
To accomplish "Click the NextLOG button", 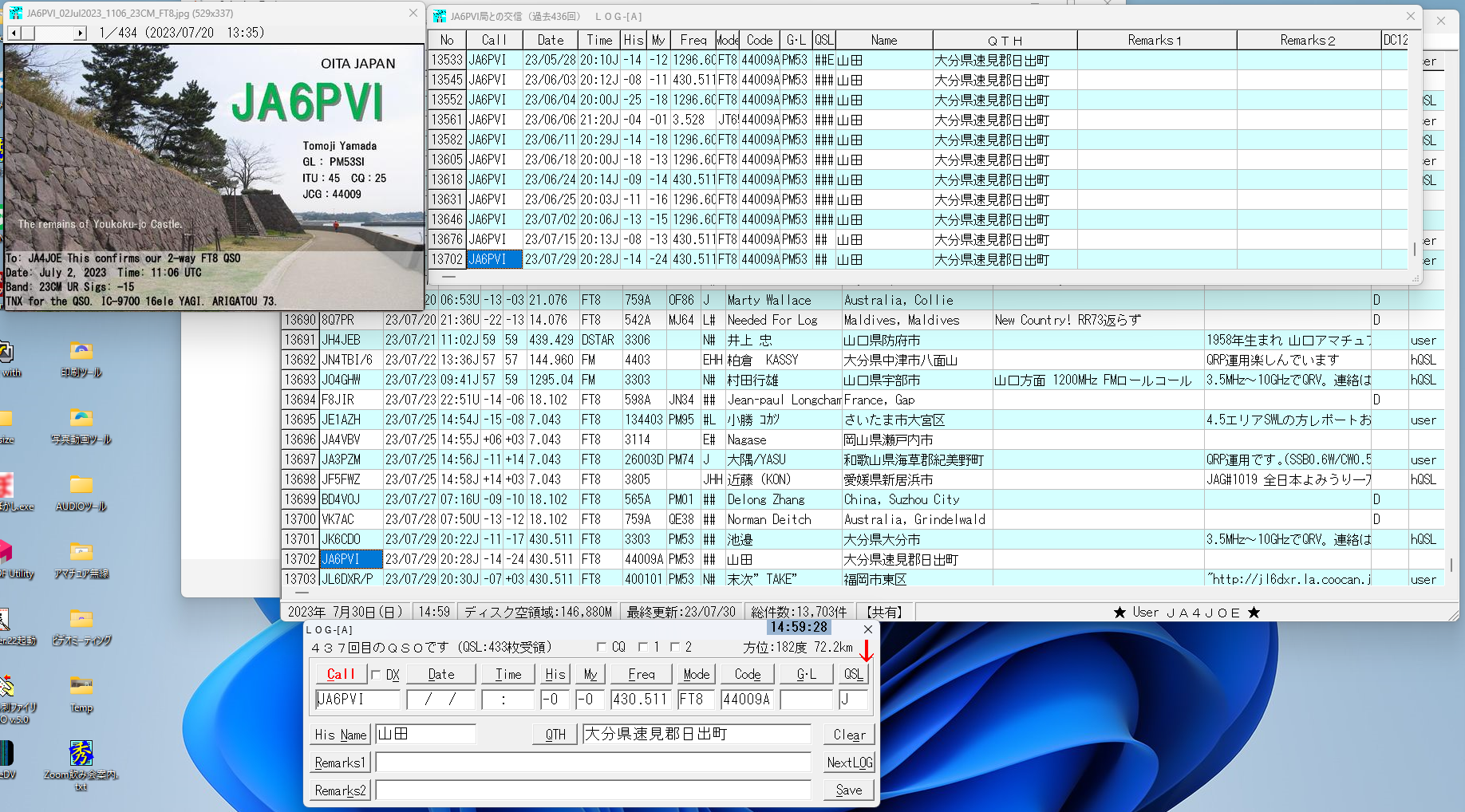I will [848, 762].
